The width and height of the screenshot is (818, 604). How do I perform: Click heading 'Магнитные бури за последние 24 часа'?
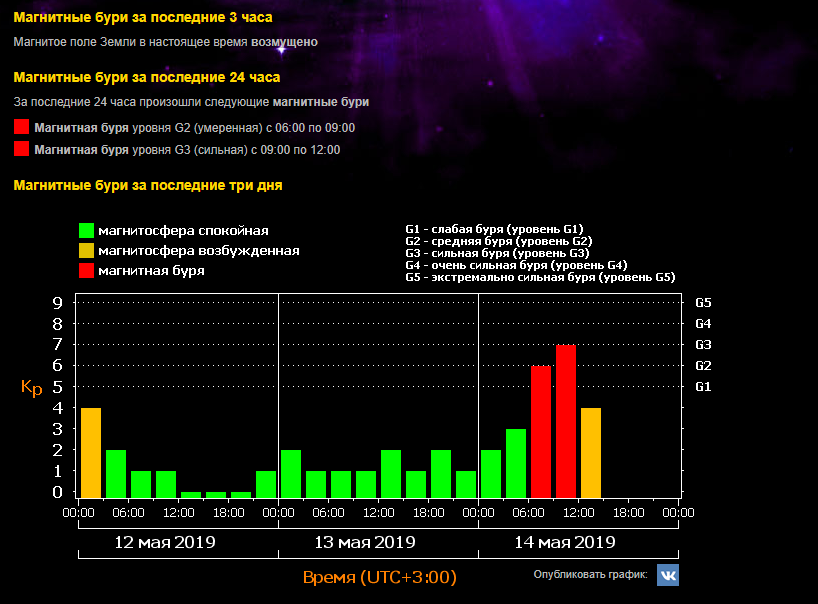147,77
